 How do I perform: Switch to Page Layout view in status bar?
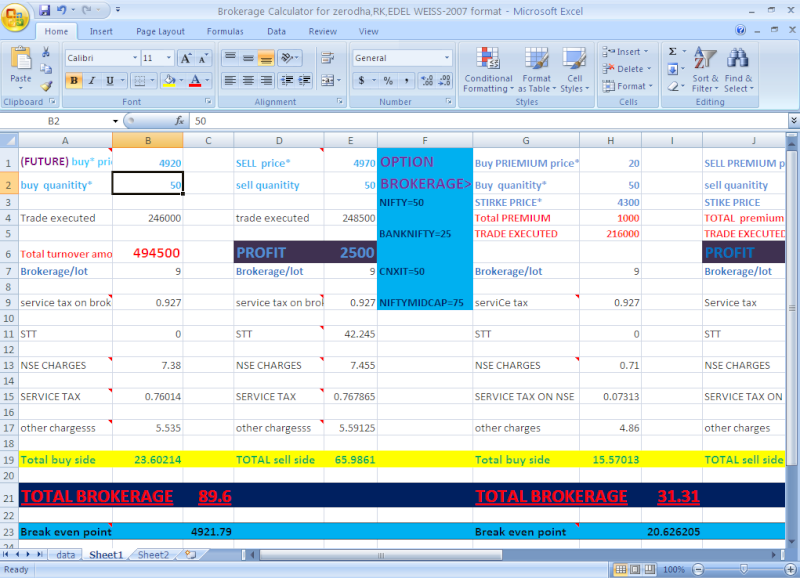click(635, 569)
